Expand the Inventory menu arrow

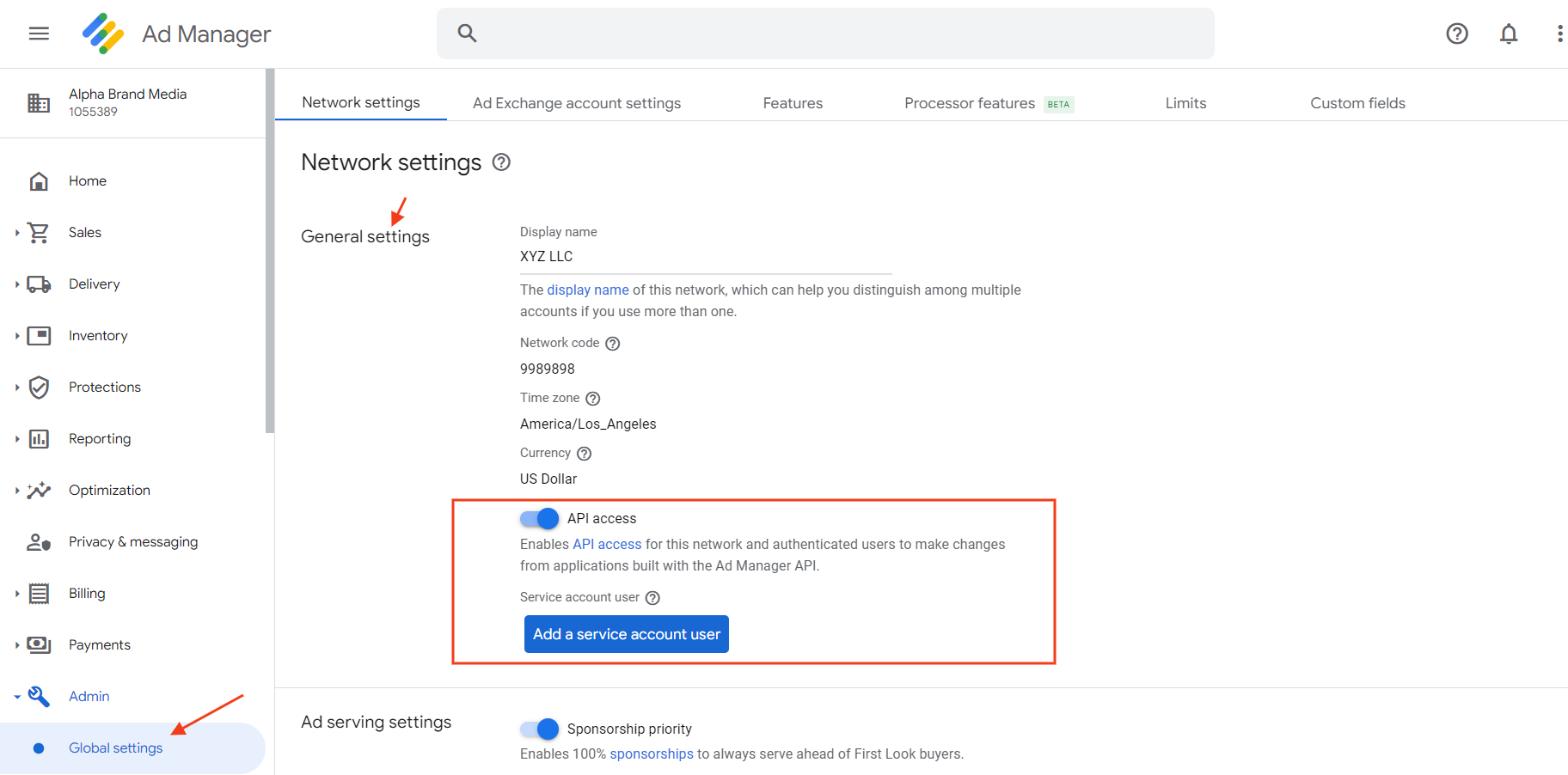16,336
